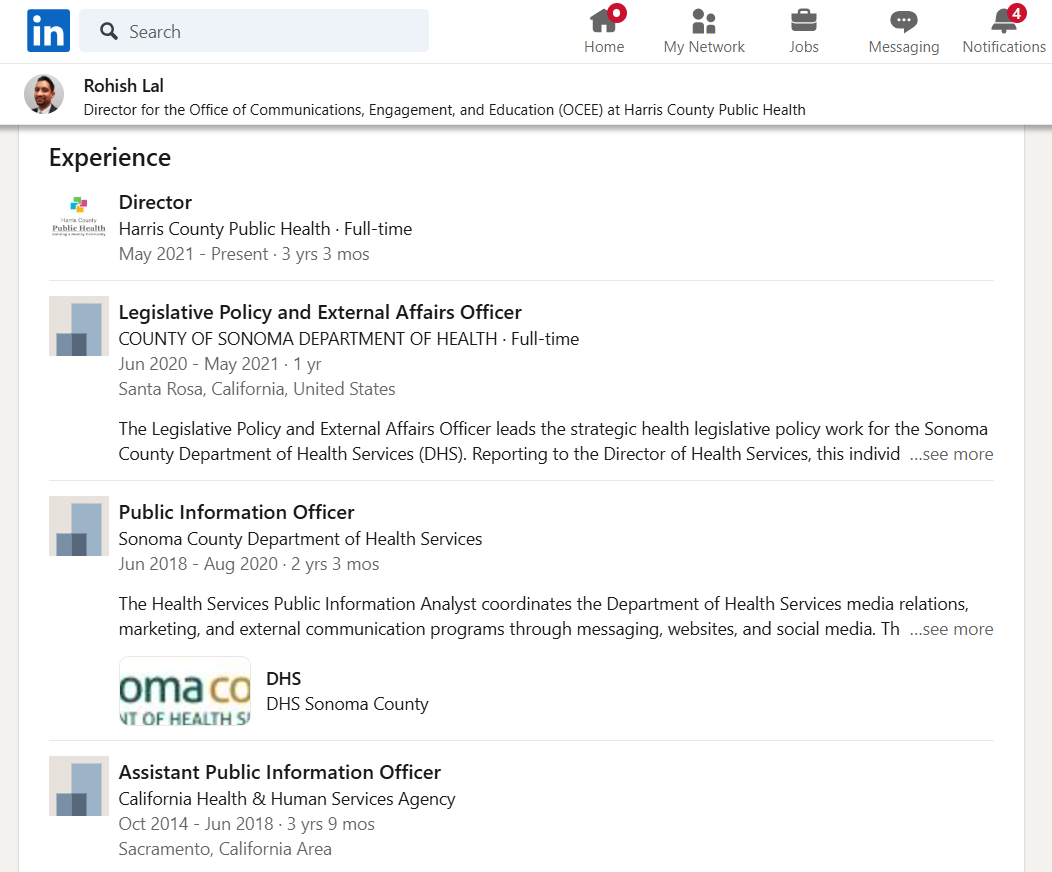This screenshot has height=872, width=1052.
Task: Open Legislative Policy and External Affairs Officer title
Action: (x=320, y=313)
